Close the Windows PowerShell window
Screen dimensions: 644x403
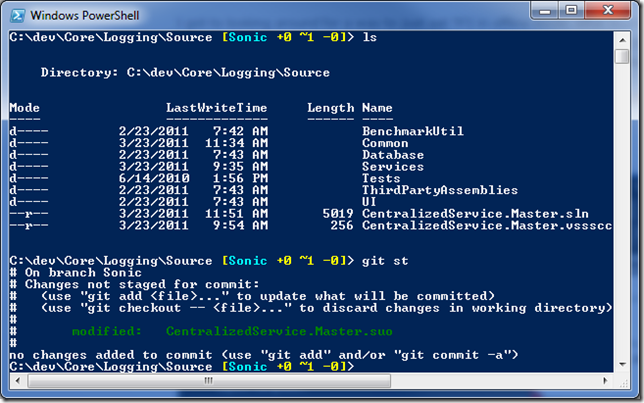[x=607, y=10]
